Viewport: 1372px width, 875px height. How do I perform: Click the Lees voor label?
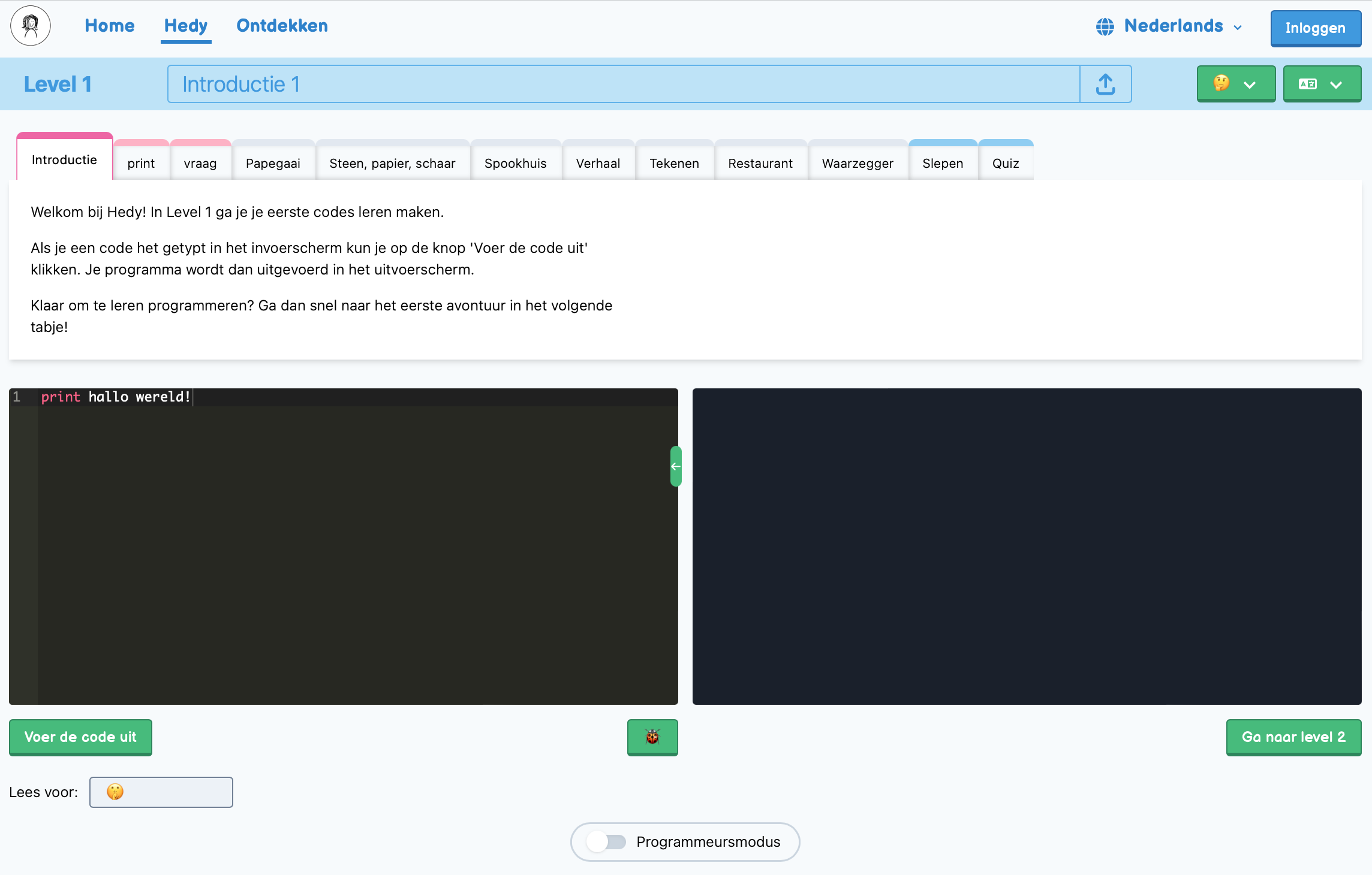click(x=44, y=792)
